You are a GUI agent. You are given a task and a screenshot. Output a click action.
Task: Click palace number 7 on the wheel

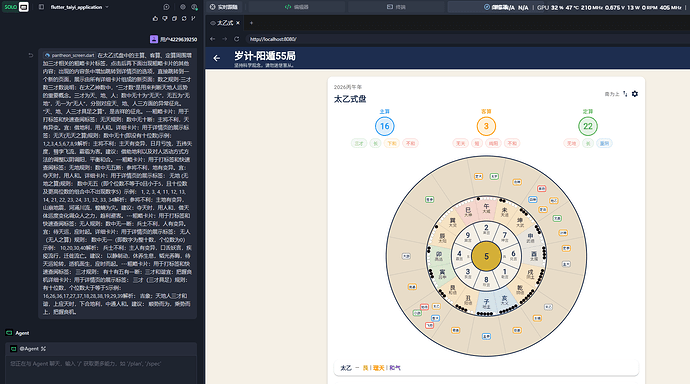[505, 237]
